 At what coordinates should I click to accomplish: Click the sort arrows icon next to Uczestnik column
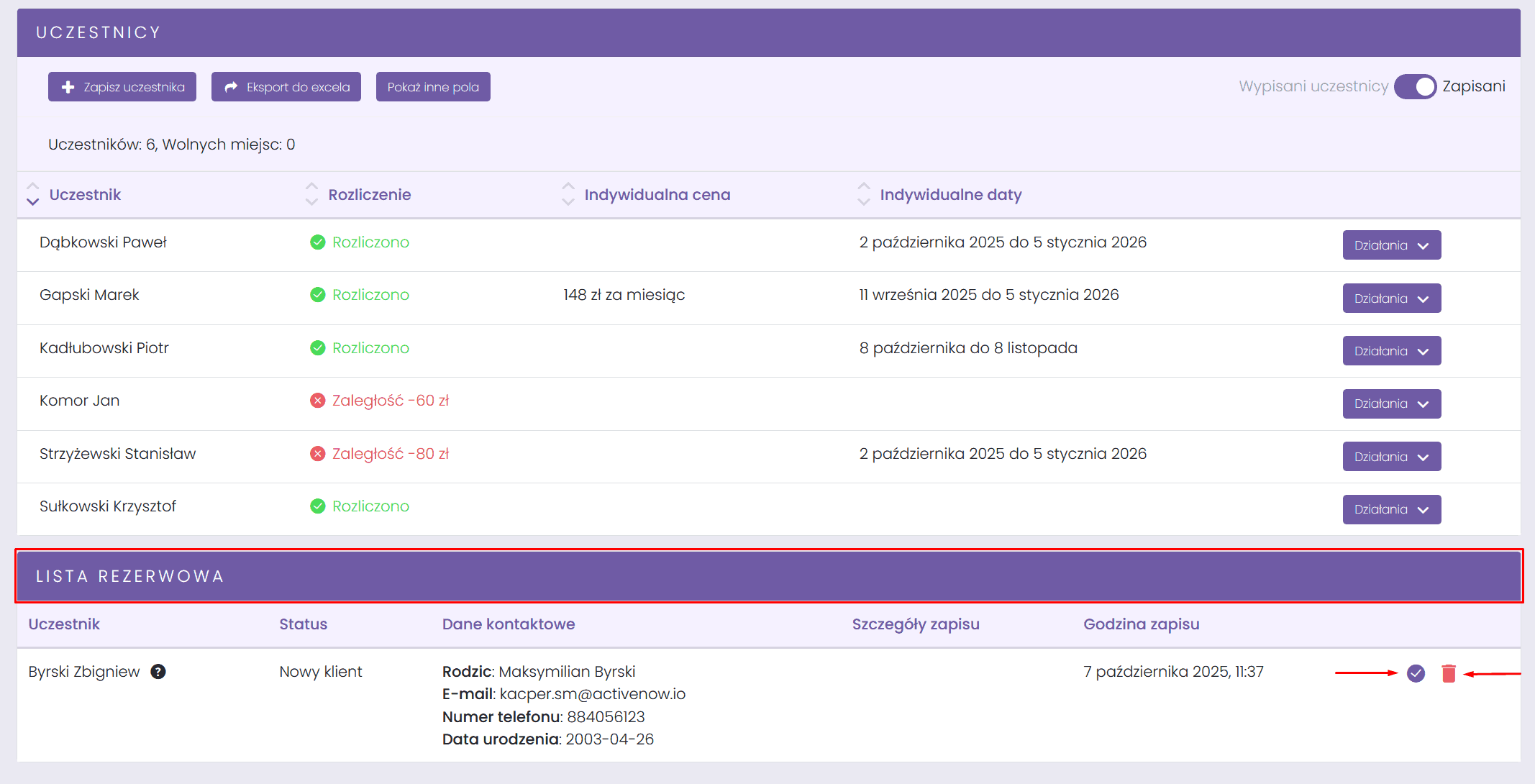(32, 194)
